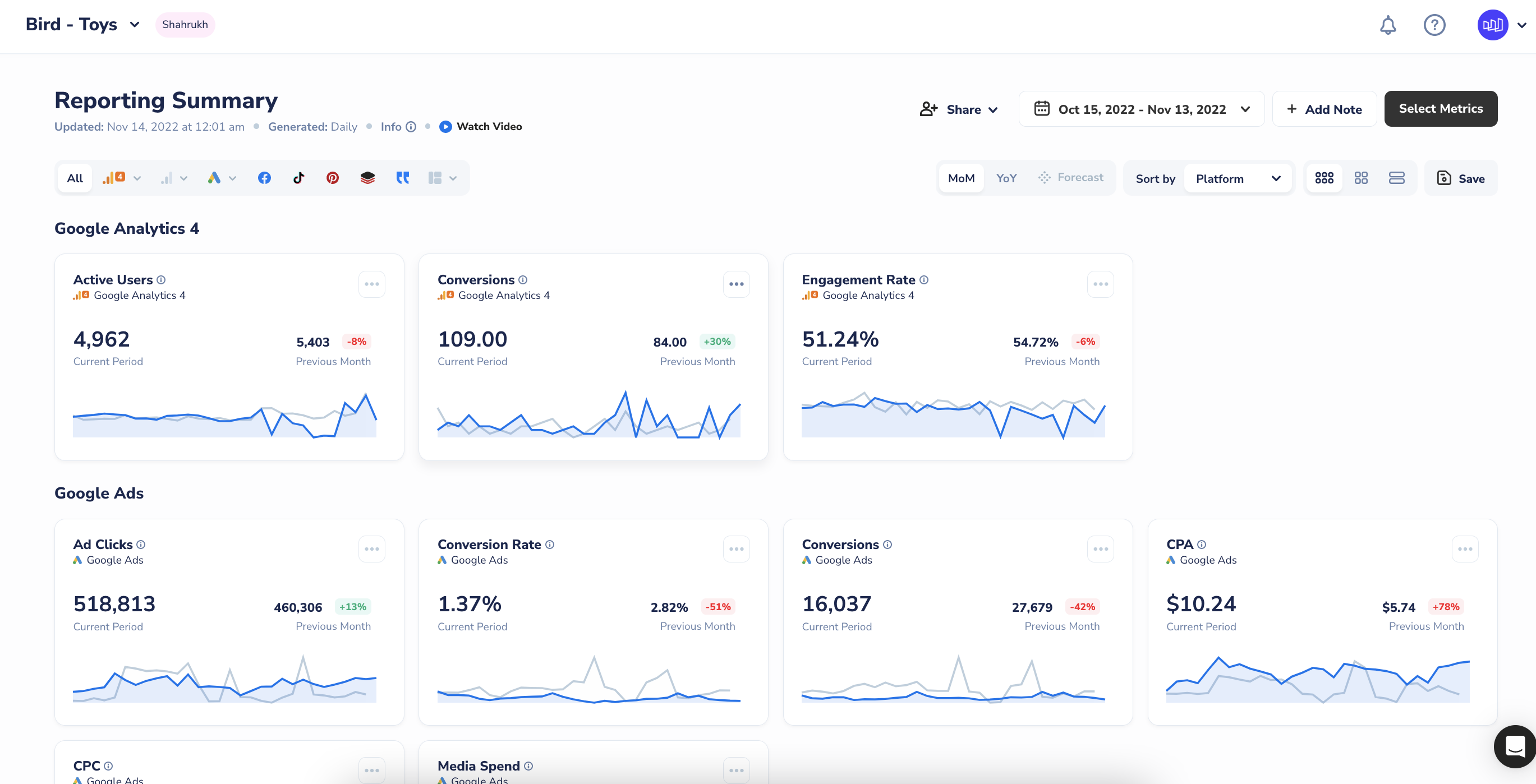
Task: Filter by Facebook platform icon
Action: click(x=264, y=178)
